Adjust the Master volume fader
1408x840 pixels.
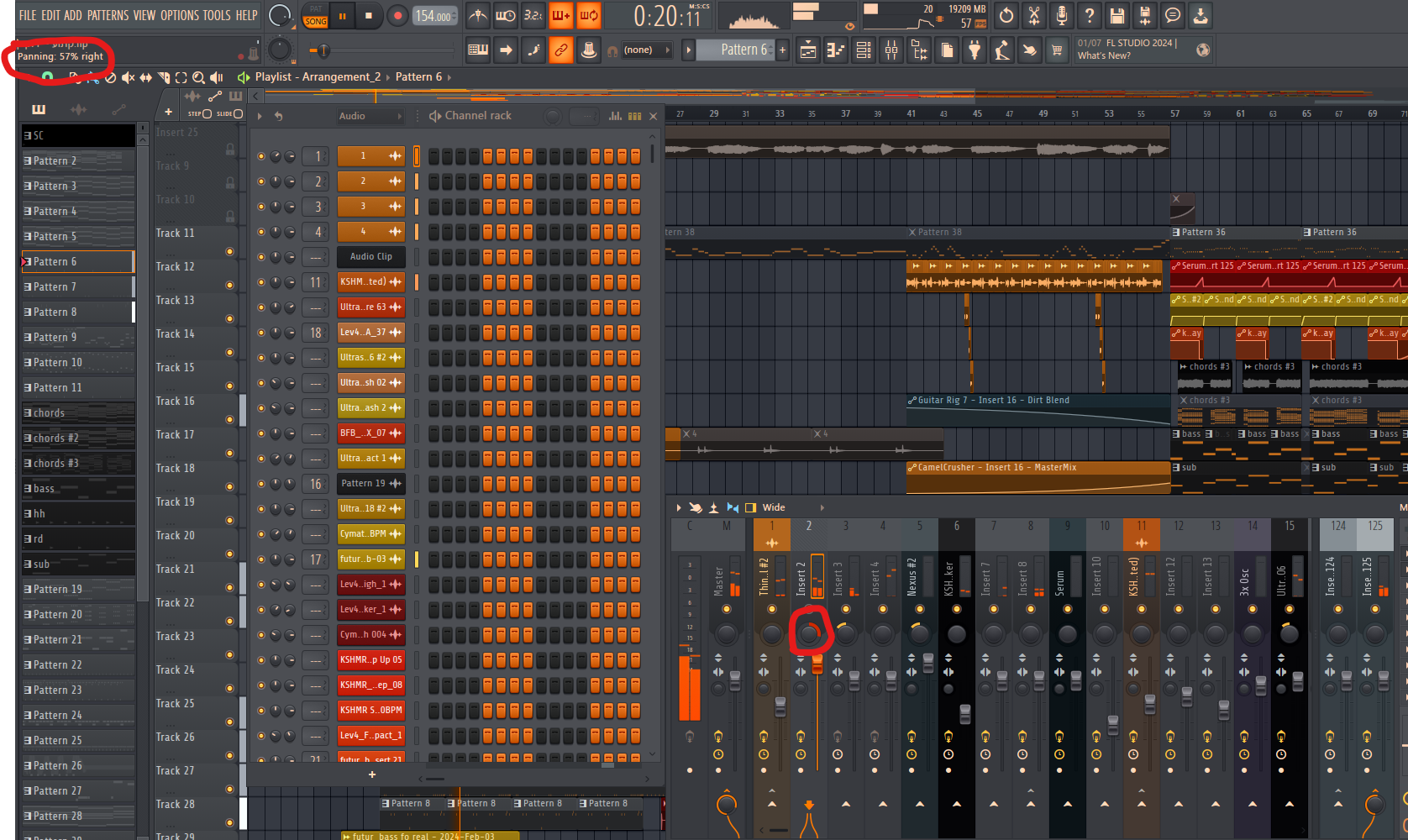pyautogui.click(x=735, y=680)
